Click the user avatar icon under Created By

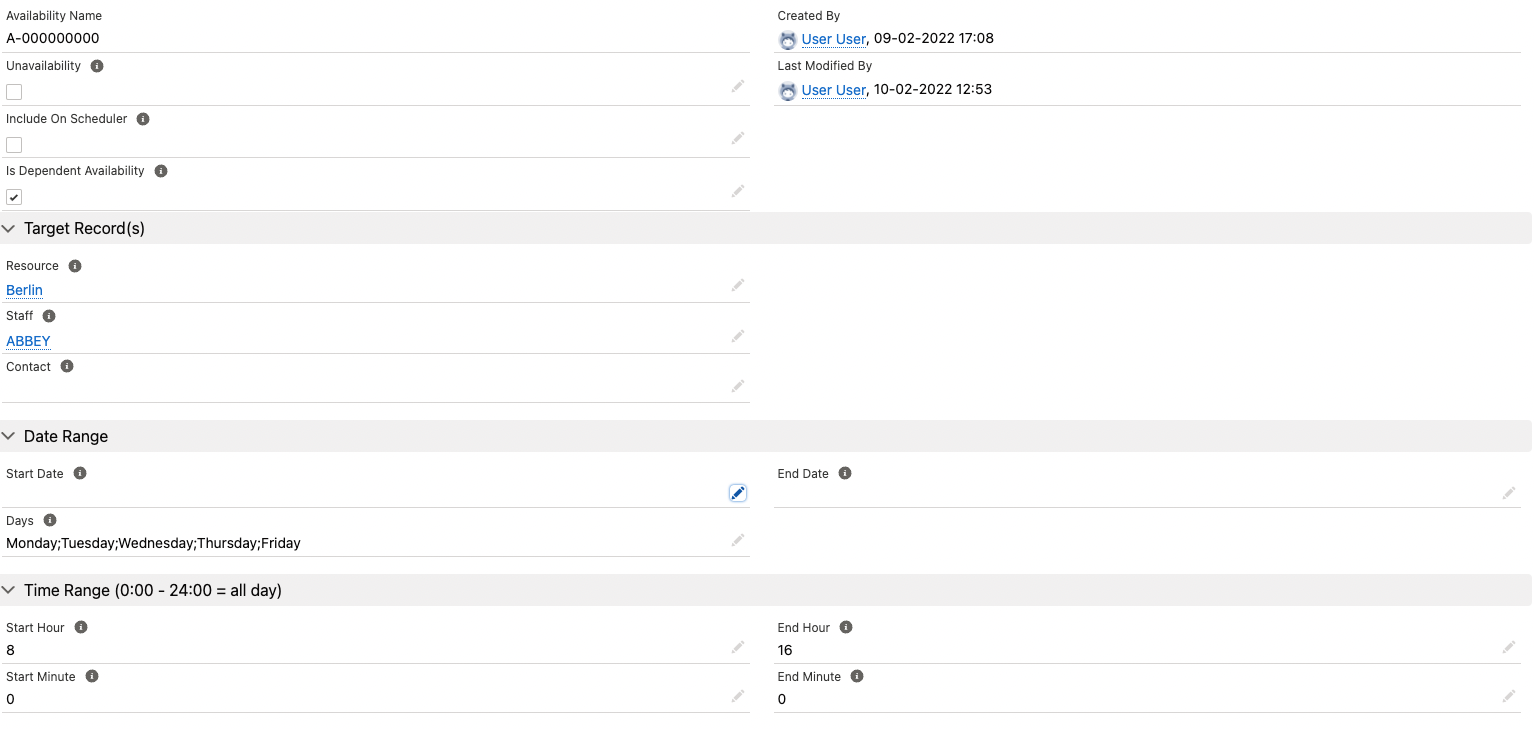788,40
